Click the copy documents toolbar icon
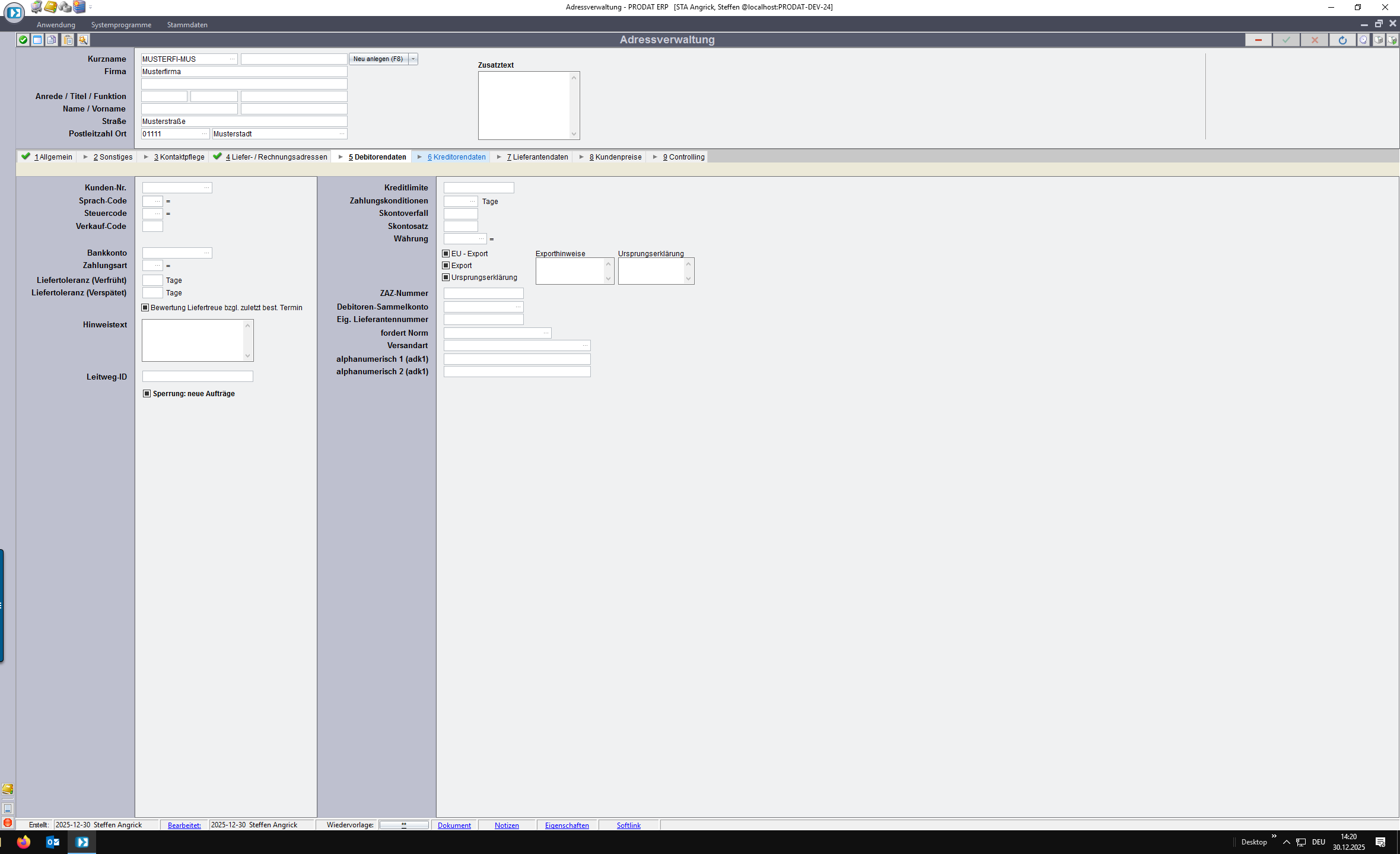Screen dimensions: 1400x854 [x=52, y=40]
